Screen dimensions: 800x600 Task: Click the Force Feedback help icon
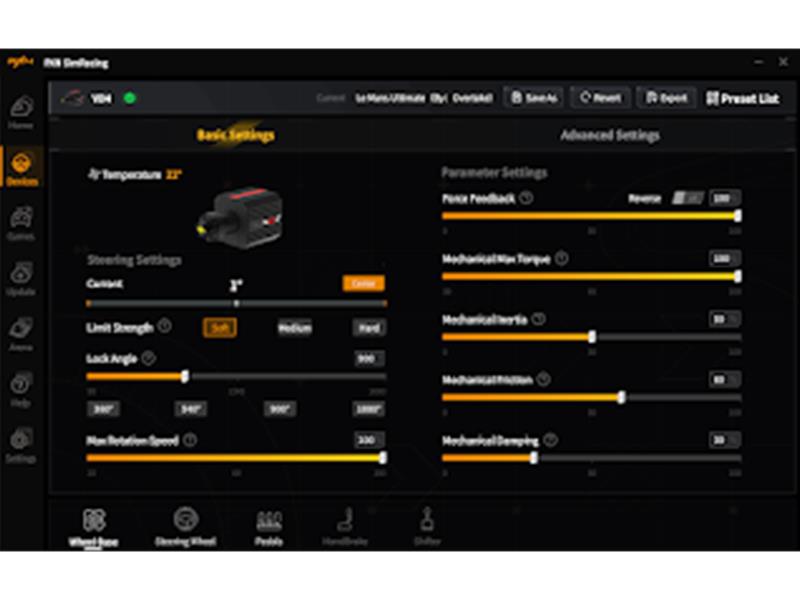(526, 198)
